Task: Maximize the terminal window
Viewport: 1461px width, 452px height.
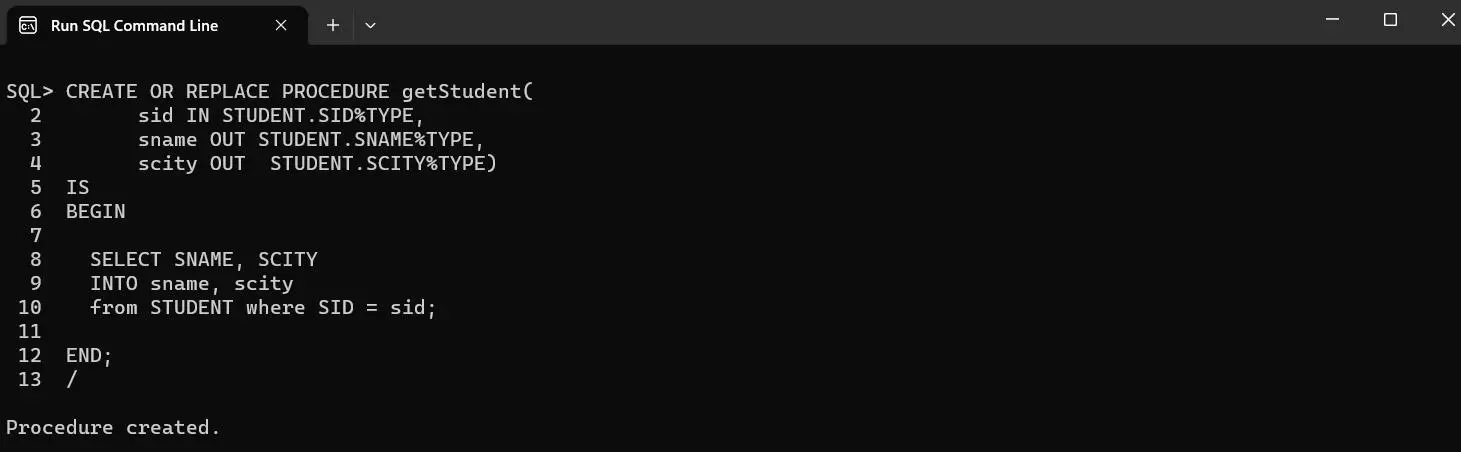Action: (1390, 19)
